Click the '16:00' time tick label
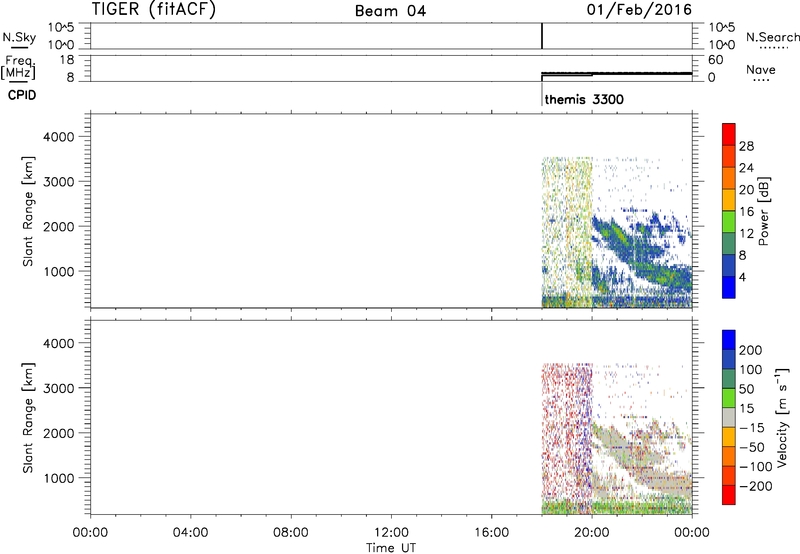This screenshot has height=554, width=800. (x=491, y=533)
